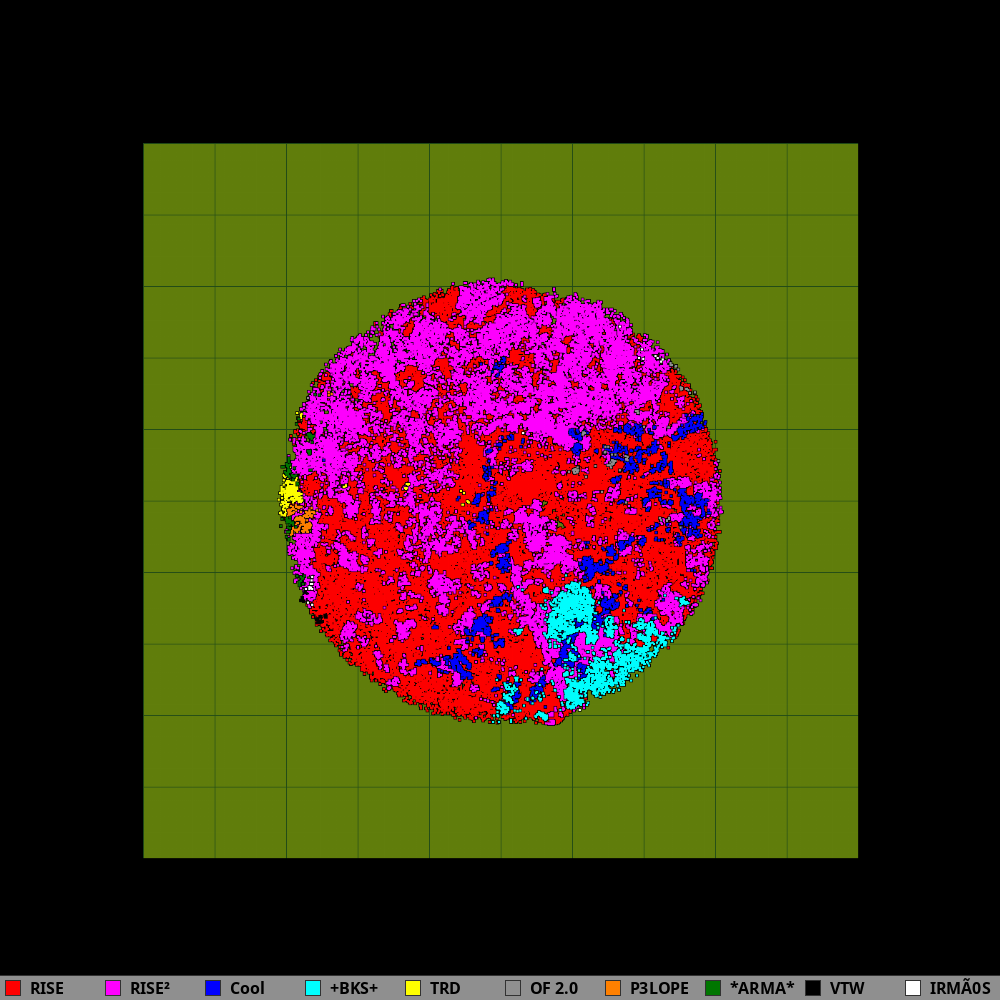1000x1000 pixels.
Task: Click the magenta RISE² legend swatch
Action: [113, 988]
